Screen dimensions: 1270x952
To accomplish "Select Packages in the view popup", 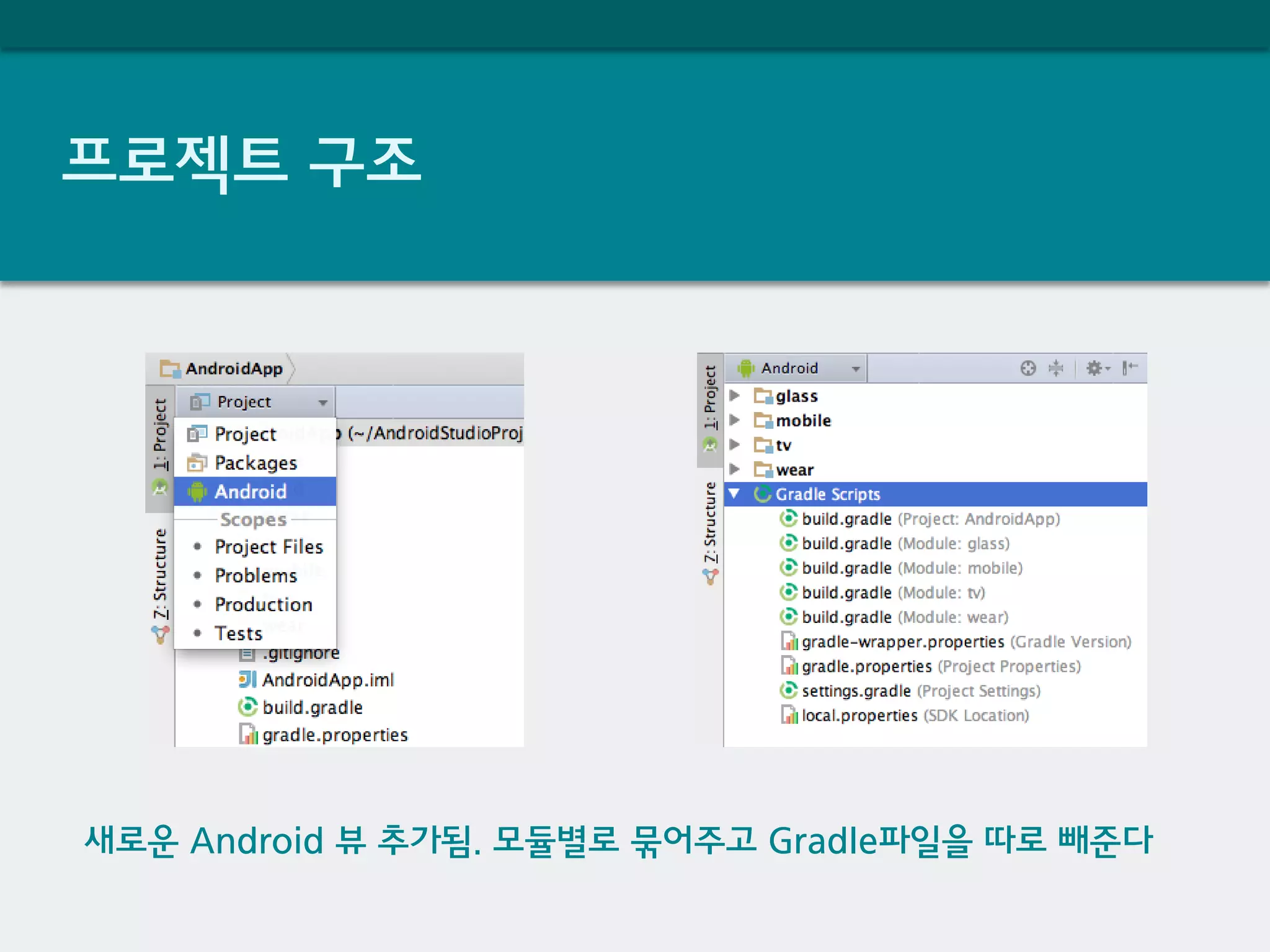I will pos(255,463).
